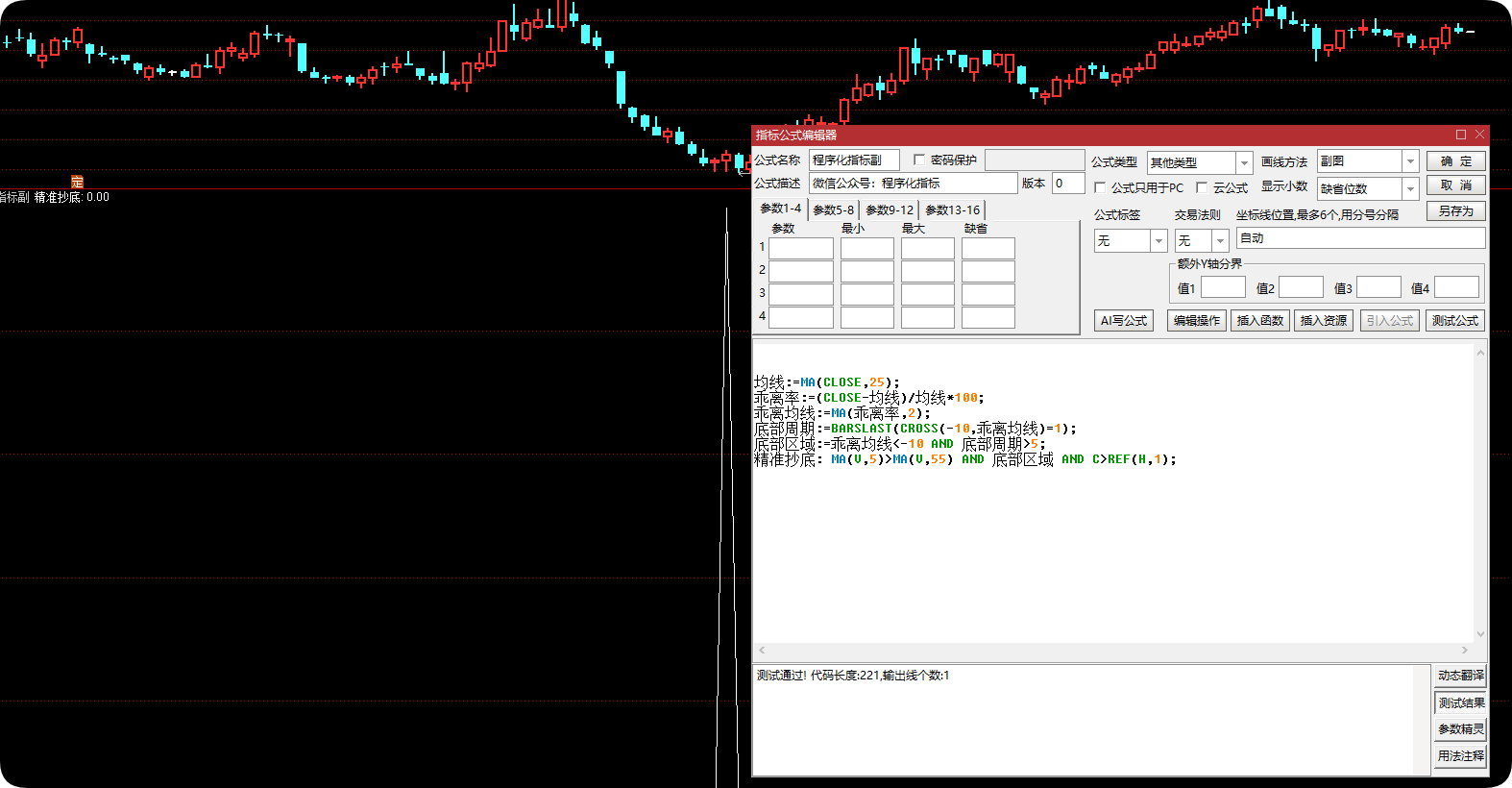Switch to the 参数1-4 tab

(780, 209)
